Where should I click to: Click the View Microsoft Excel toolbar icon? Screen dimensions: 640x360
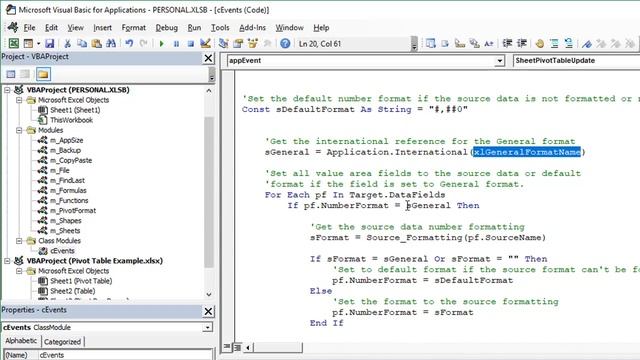pos(13,43)
